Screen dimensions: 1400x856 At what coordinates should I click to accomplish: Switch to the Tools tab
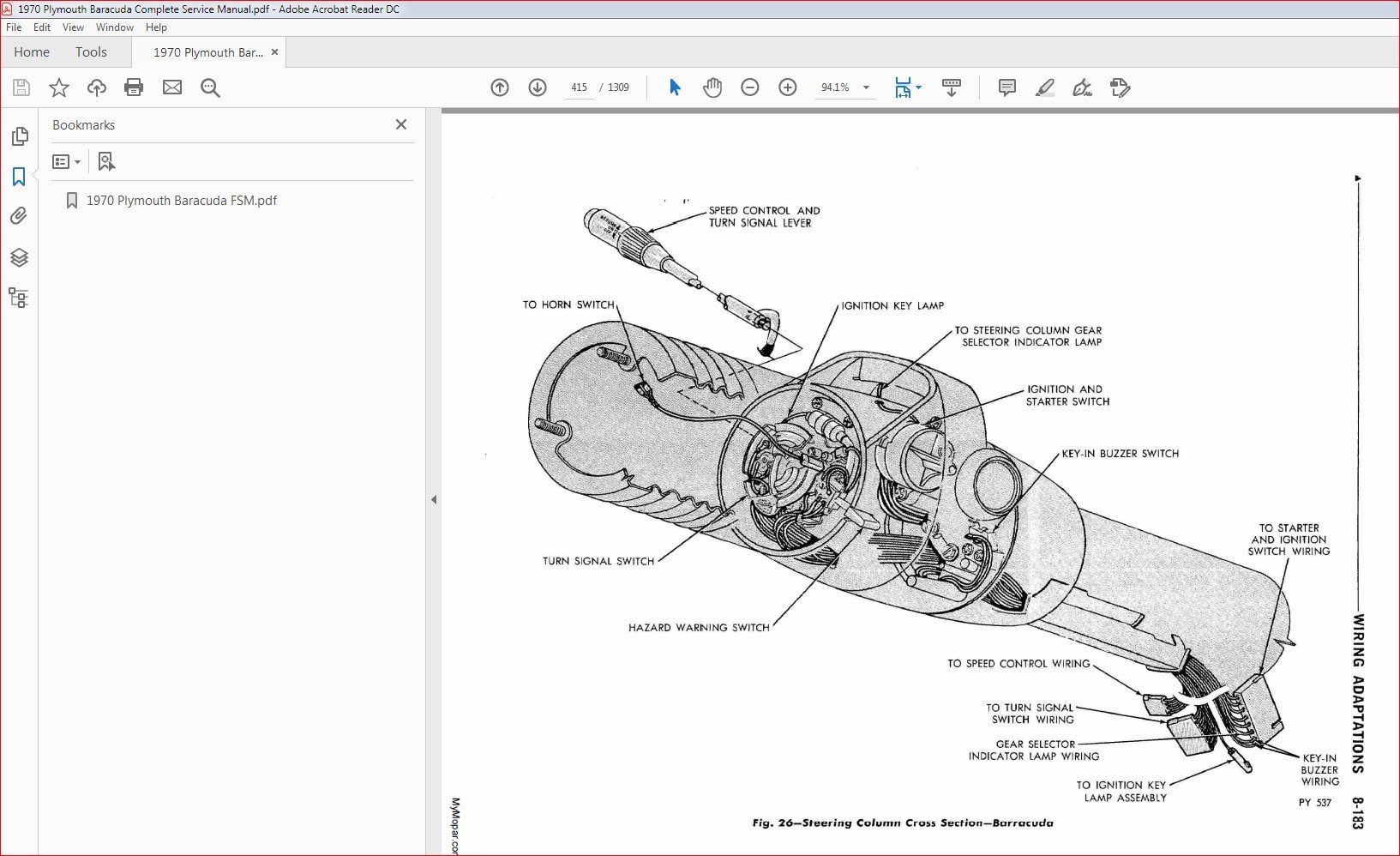[x=91, y=52]
